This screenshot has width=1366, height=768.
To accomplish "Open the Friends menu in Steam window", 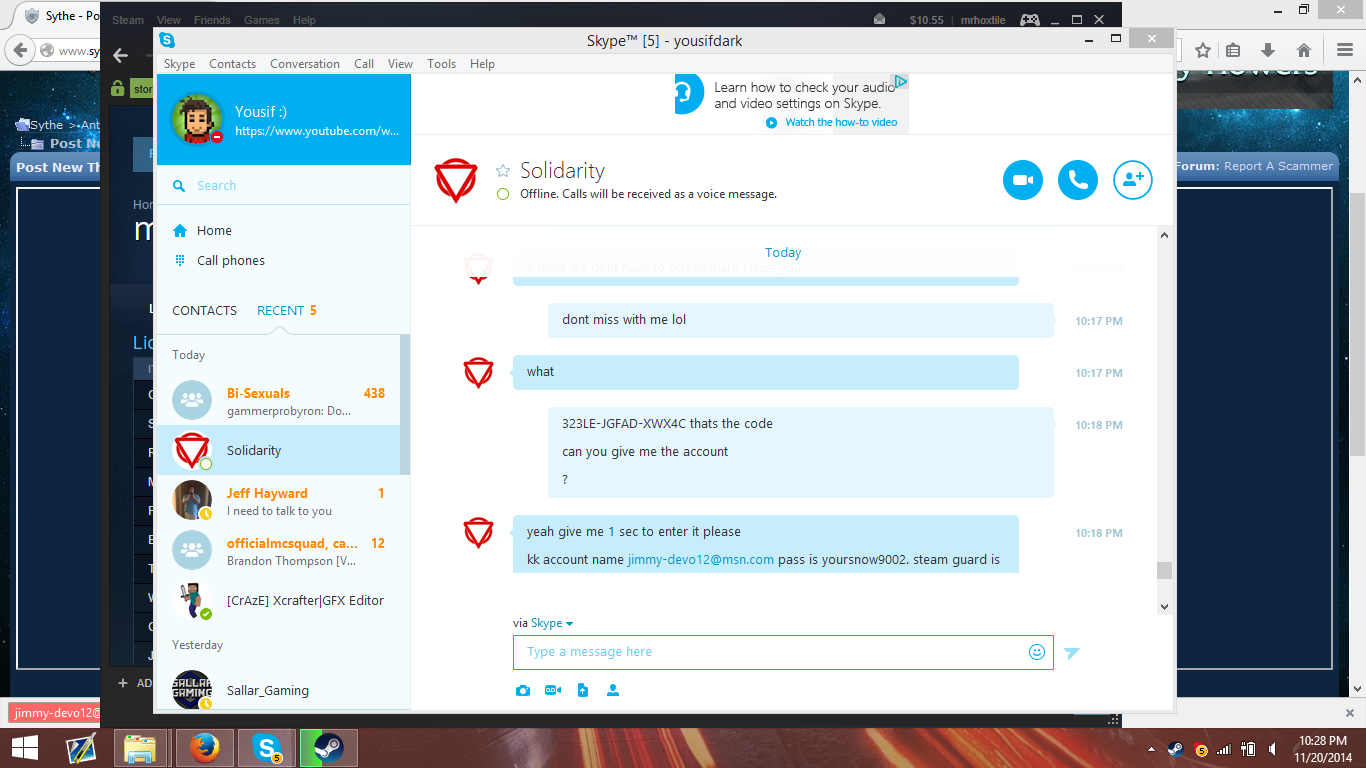I will point(212,20).
